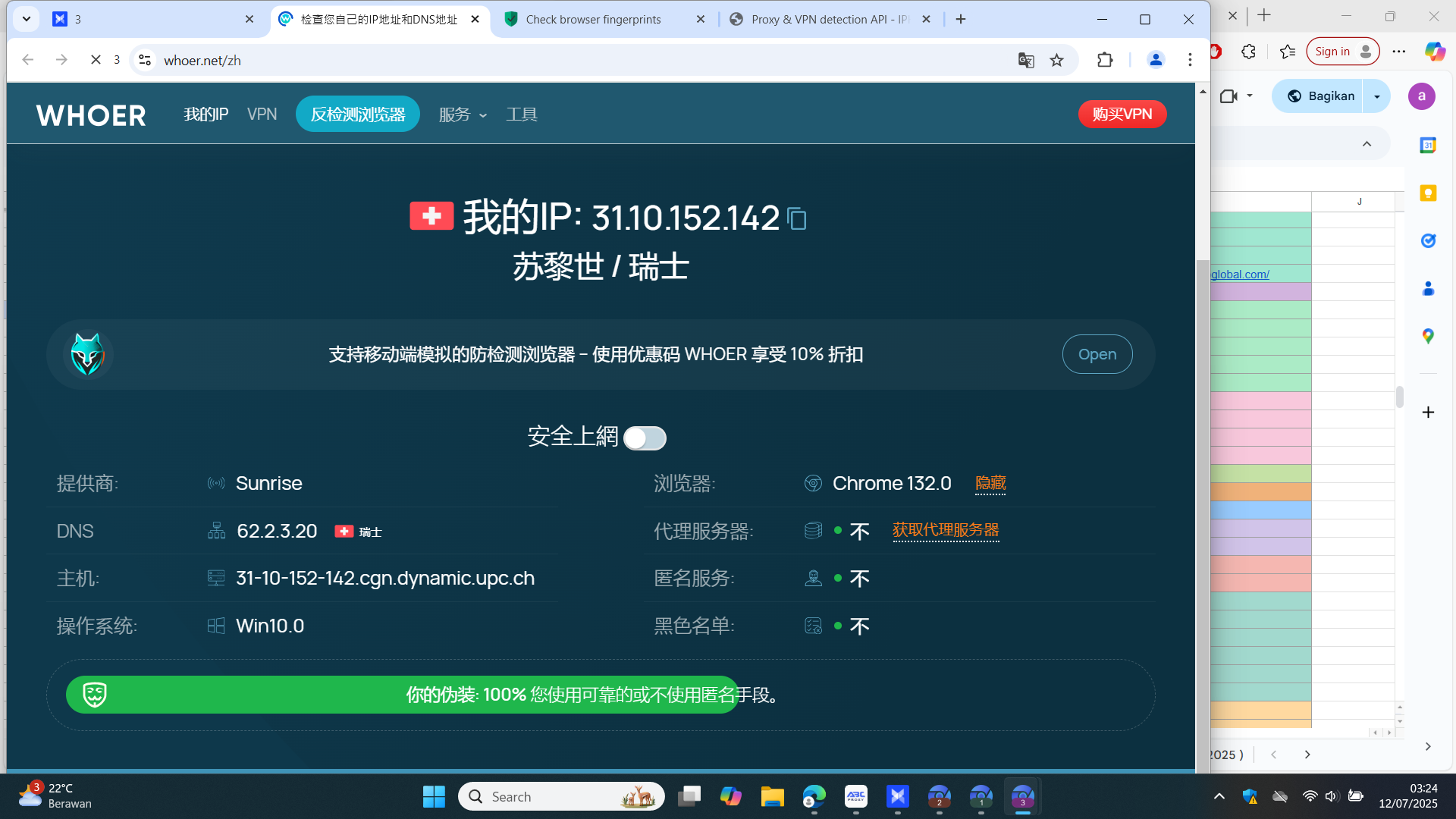This screenshot has height=819, width=1456.
Task: Open Google Maps in the side panel
Action: point(1428,336)
